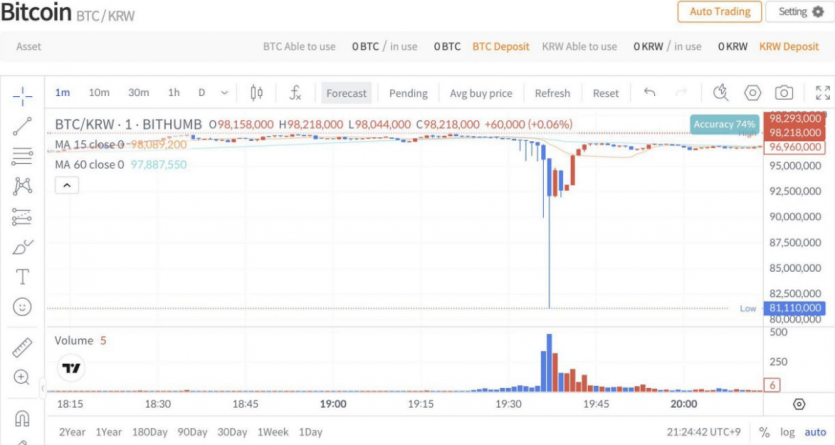Open the alert clock icon
Screen dimensions: 835x445
[x=721, y=93]
